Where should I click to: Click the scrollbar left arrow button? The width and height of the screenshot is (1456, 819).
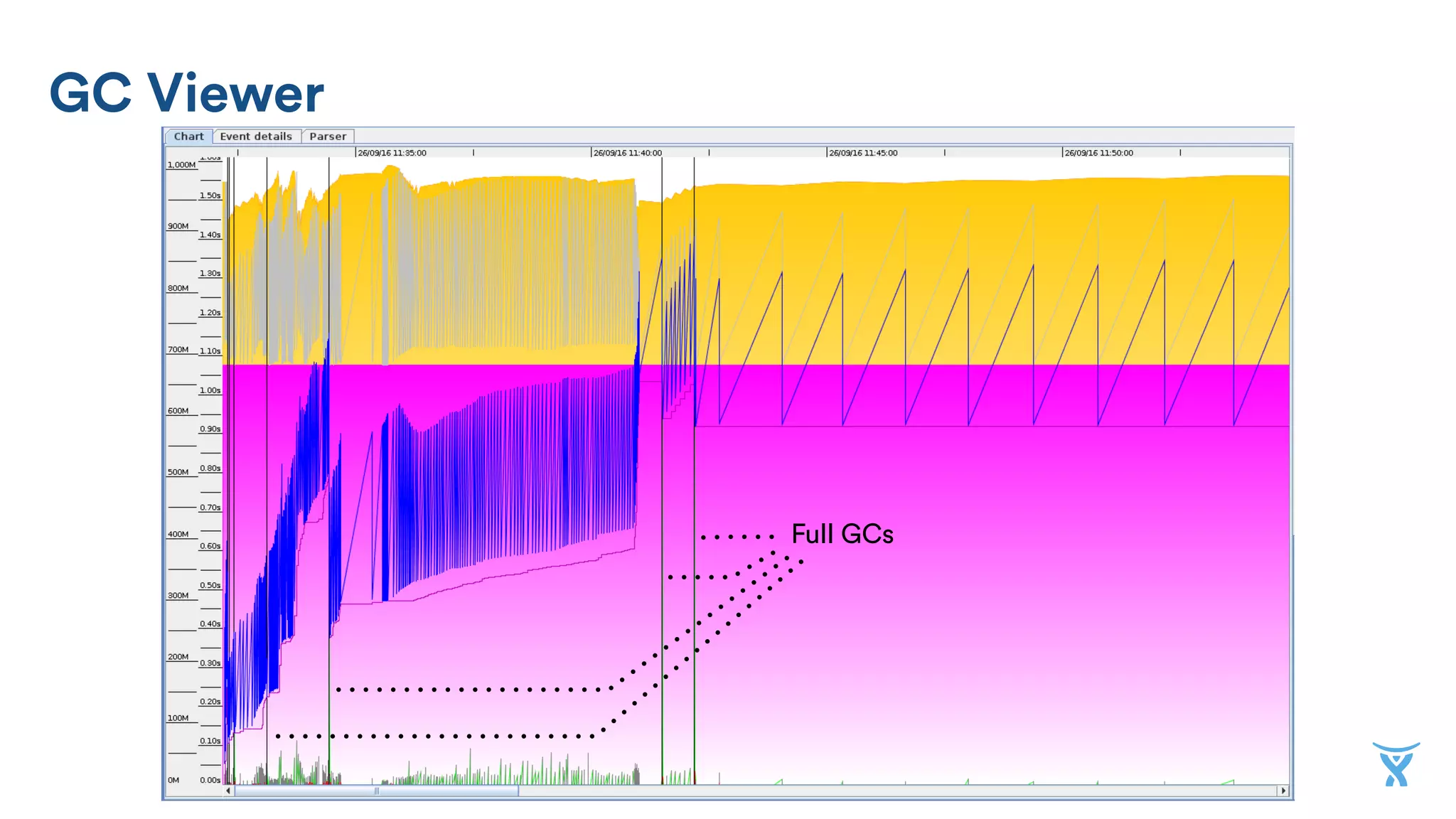pos(228,791)
